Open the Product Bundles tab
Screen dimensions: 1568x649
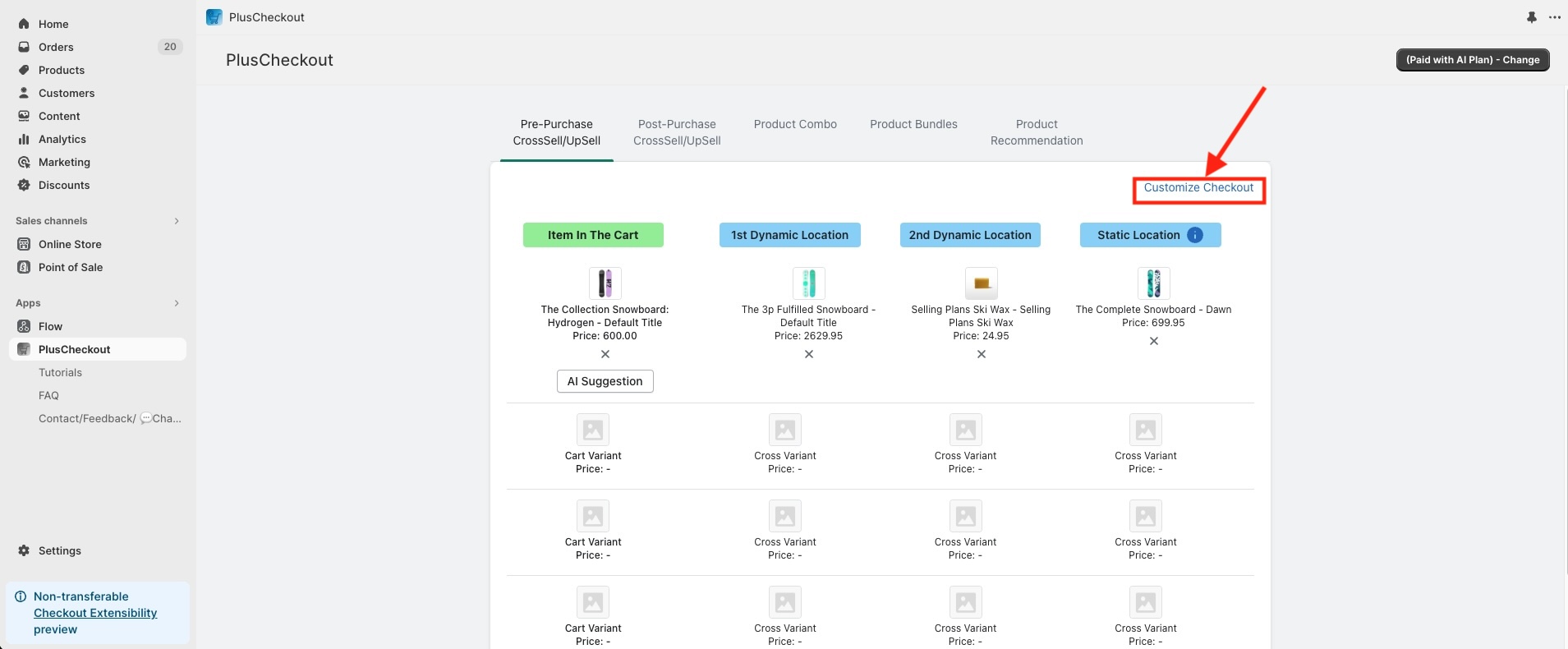913,124
